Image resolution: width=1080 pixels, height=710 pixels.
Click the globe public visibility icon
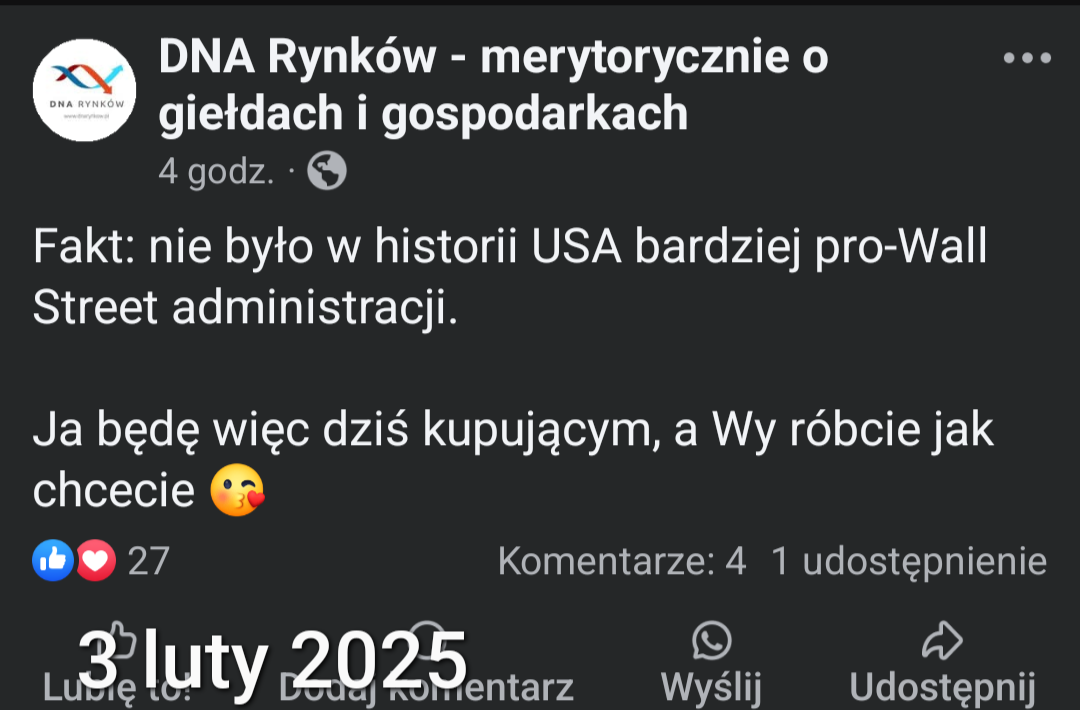[x=326, y=170]
